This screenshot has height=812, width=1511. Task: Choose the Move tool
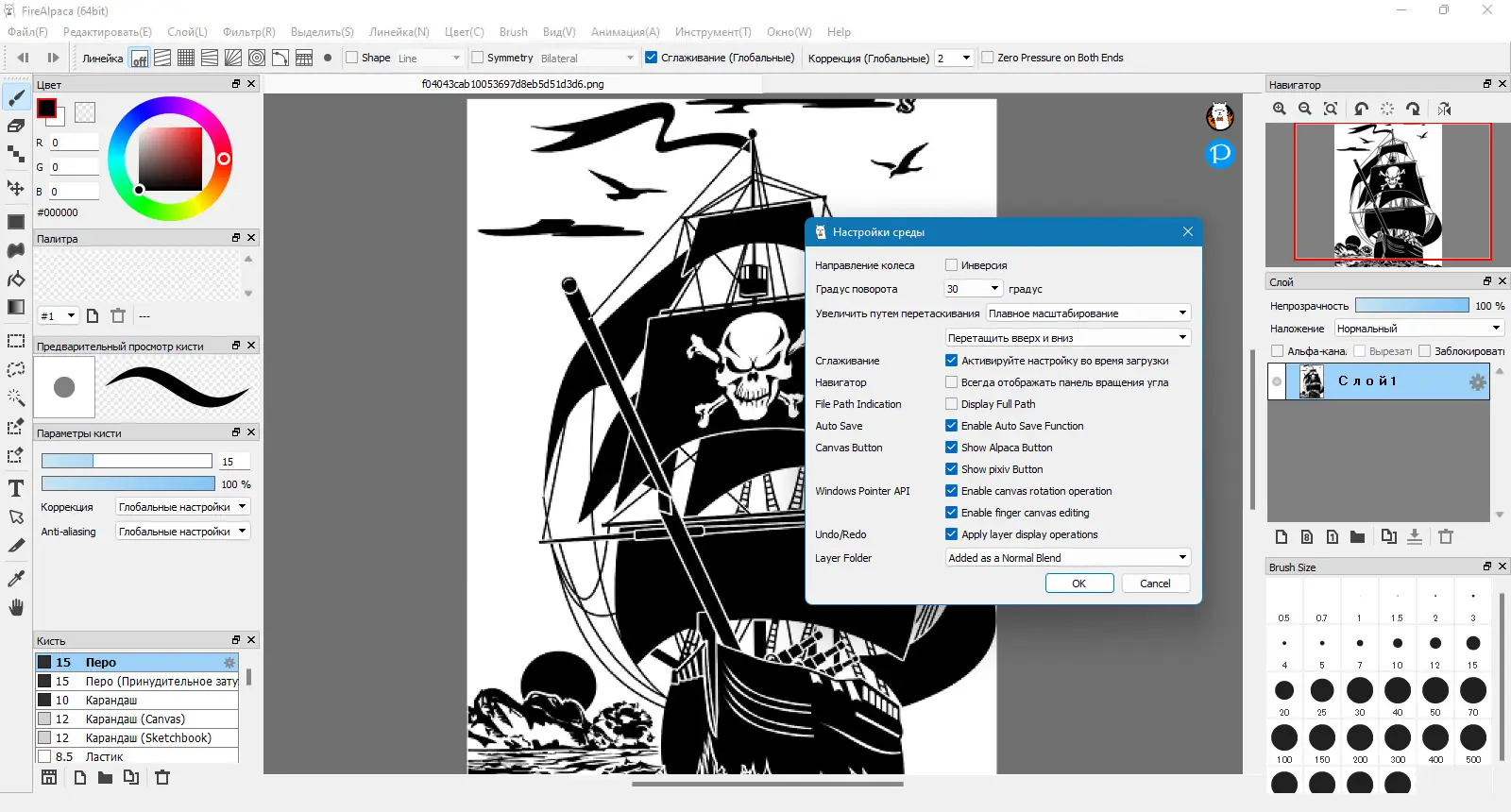[x=16, y=187]
